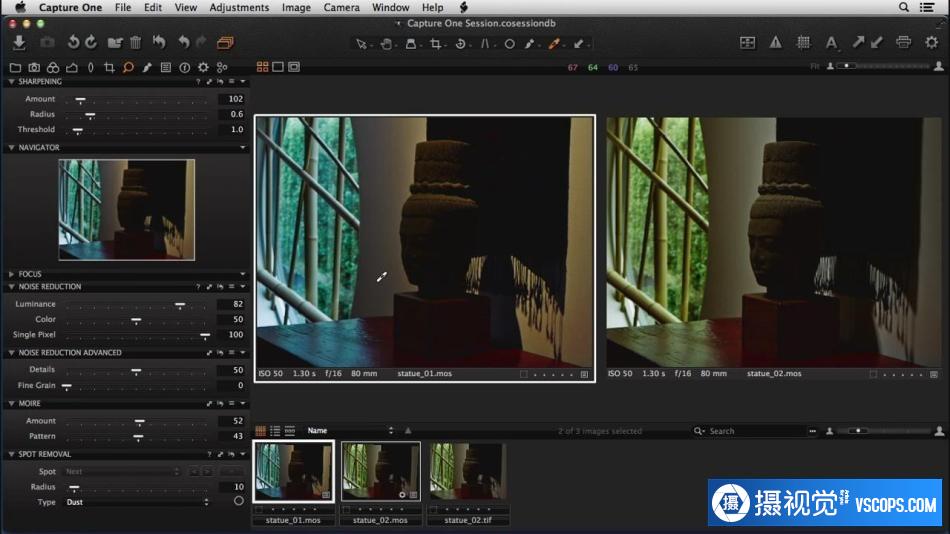Click the Single Pixel value field 100
The height and width of the screenshot is (534, 950).
[x=231, y=335]
